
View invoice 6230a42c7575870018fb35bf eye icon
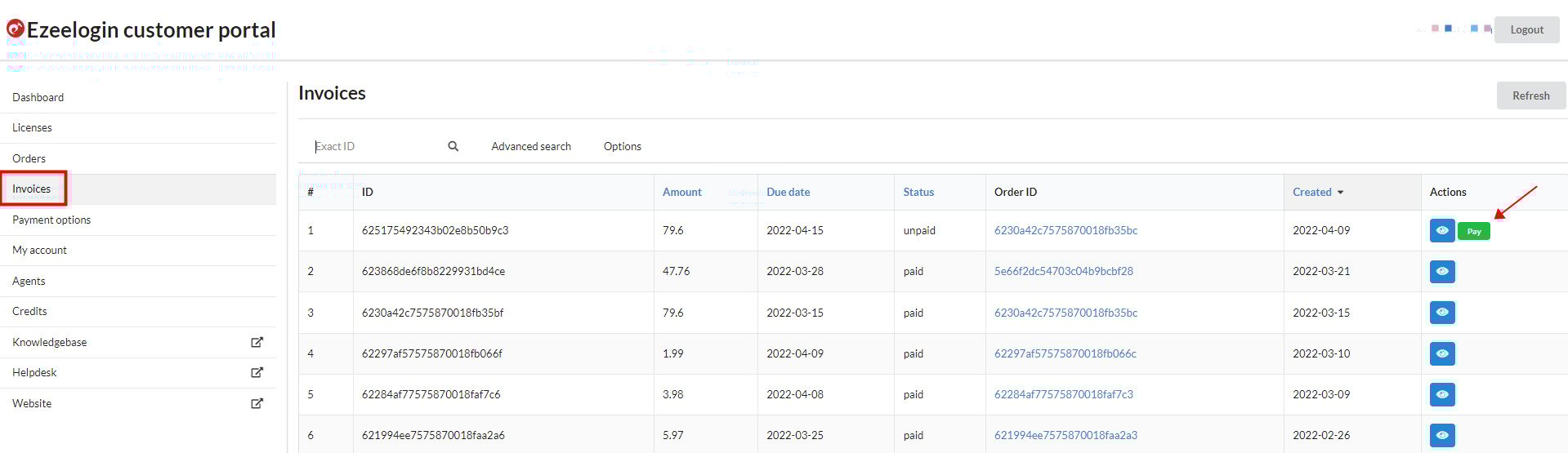pyautogui.click(x=1442, y=313)
